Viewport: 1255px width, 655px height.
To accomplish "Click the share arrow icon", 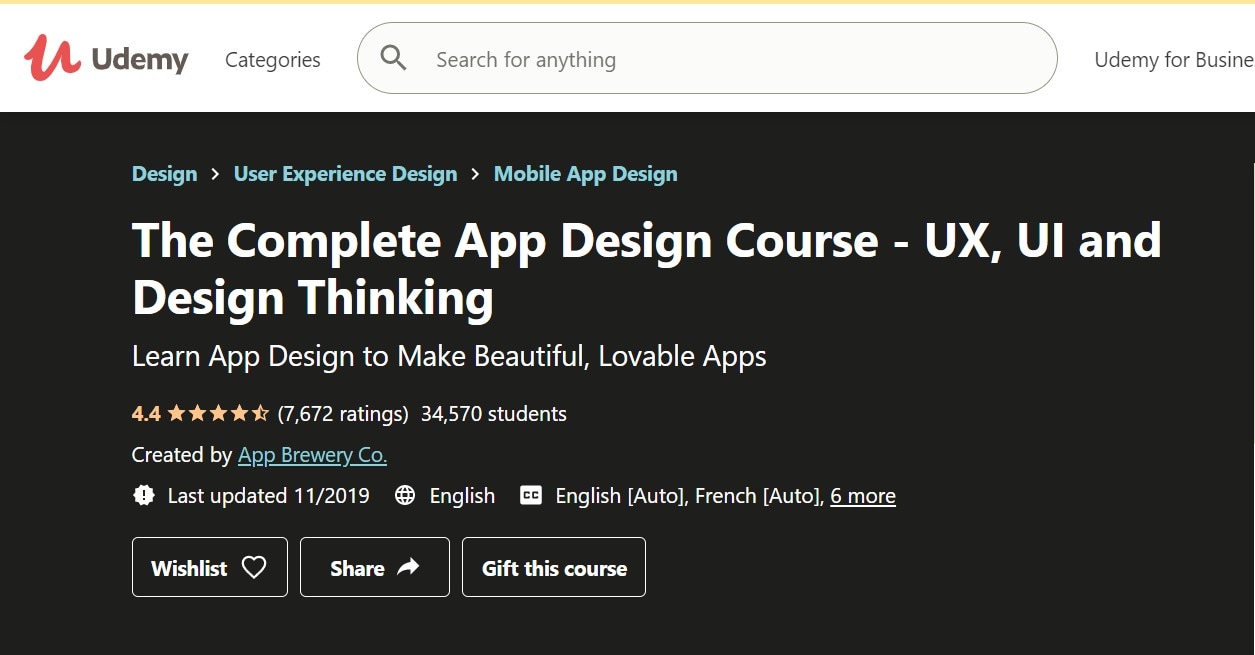I will click(408, 568).
